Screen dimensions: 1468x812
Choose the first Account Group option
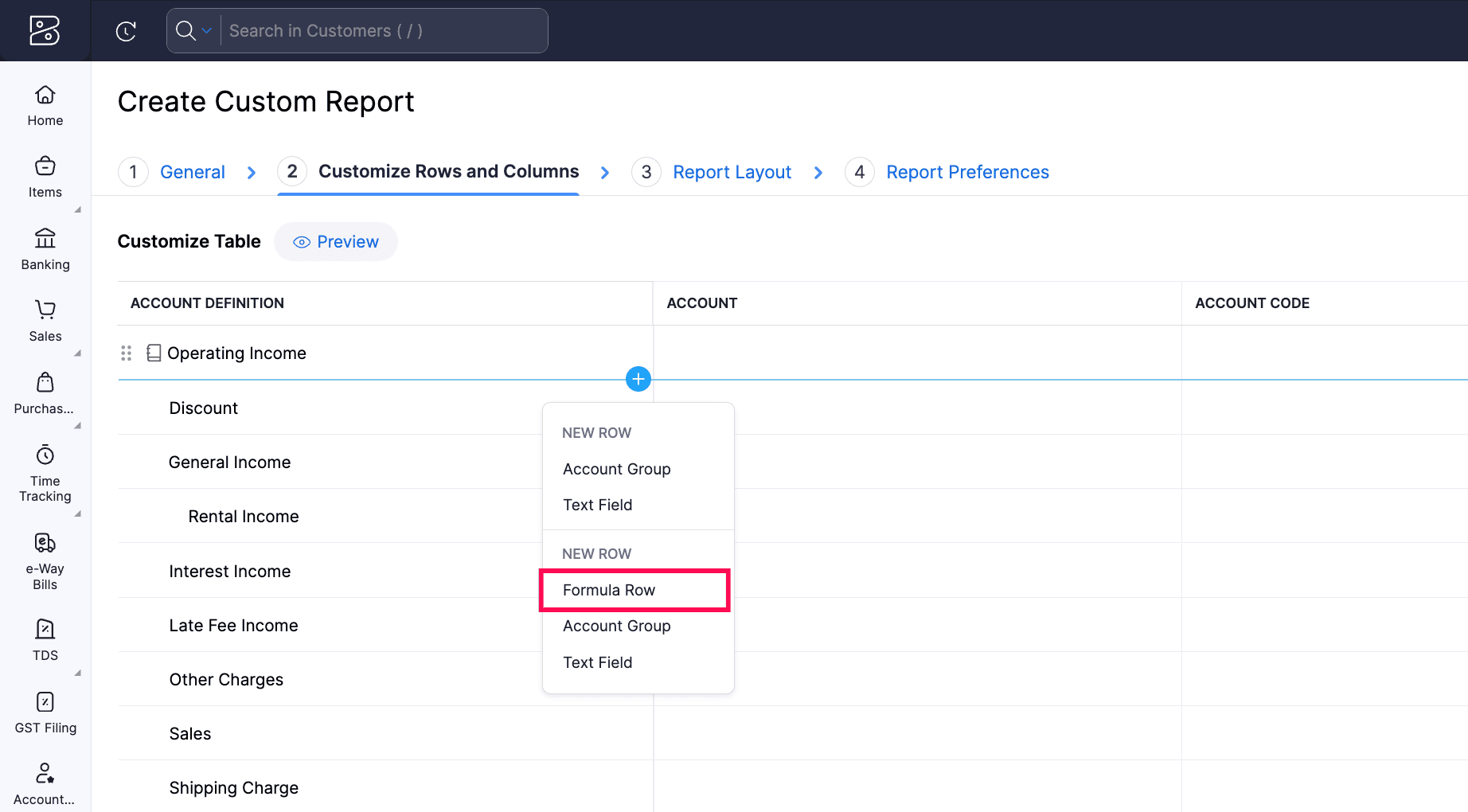616,469
